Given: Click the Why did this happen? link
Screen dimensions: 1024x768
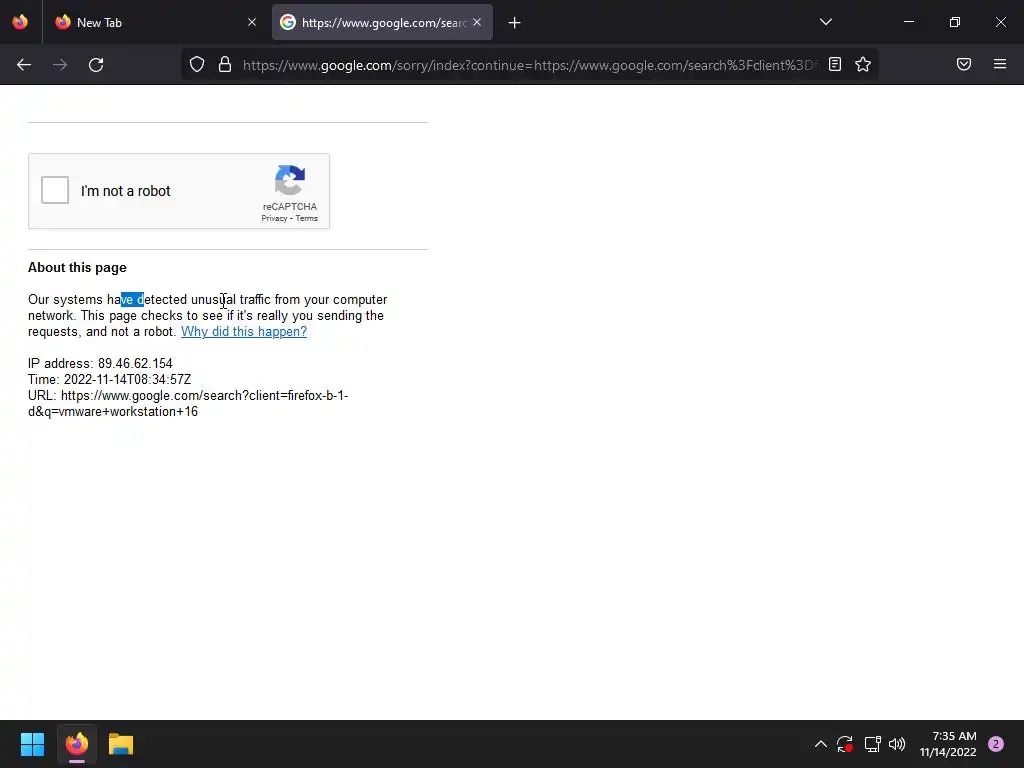Looking at the screenshot, I should coord(244,332).
